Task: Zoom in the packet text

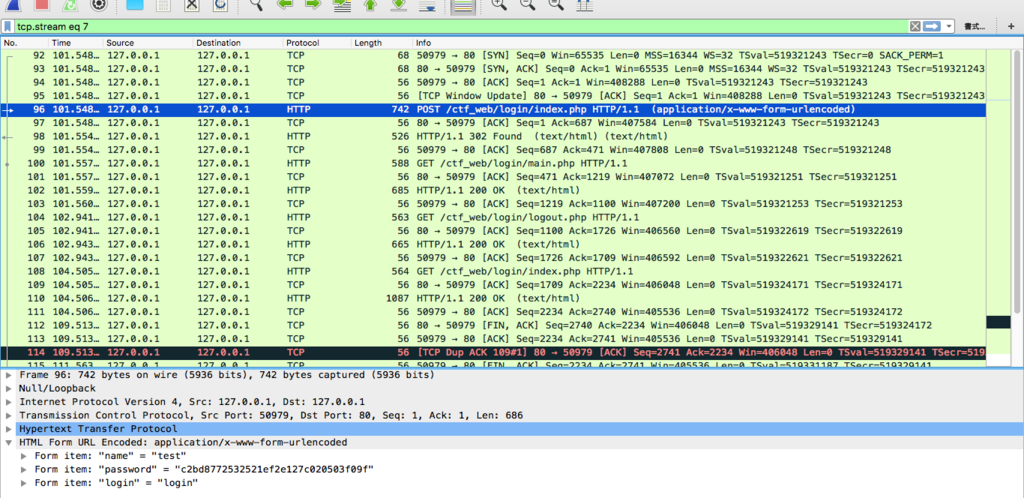Action: pos(499,5)
